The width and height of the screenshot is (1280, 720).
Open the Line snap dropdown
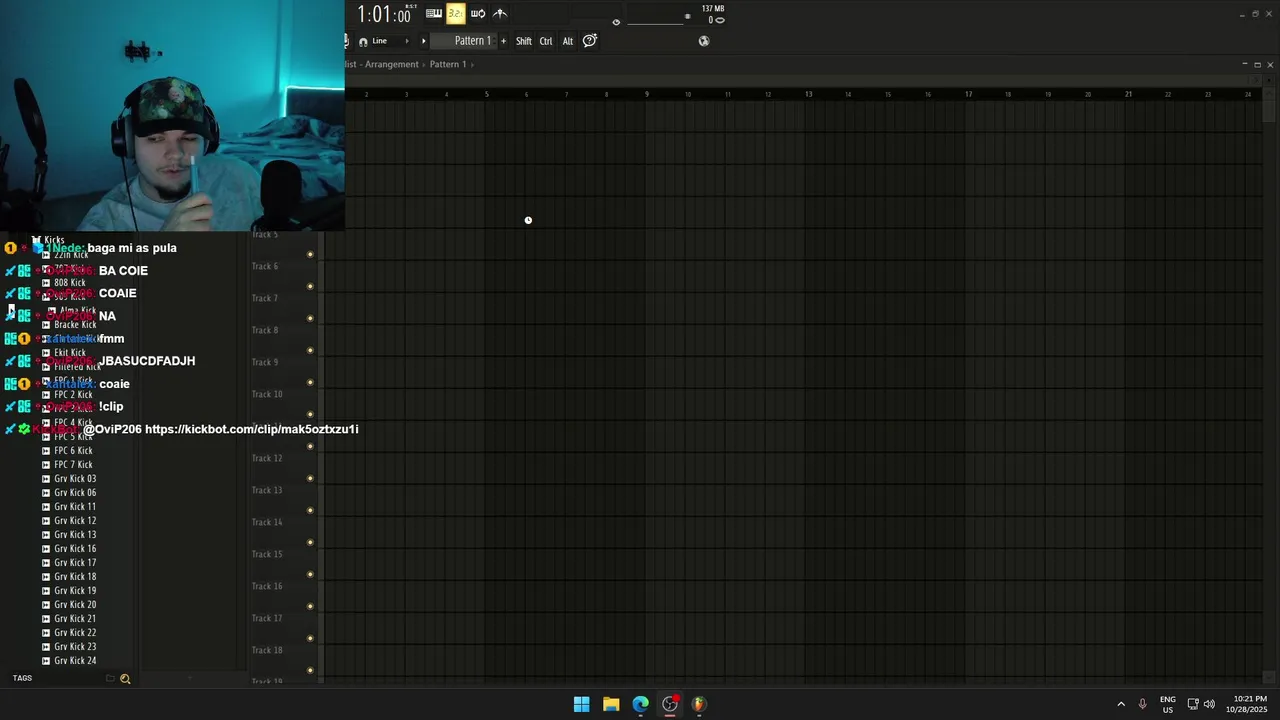coord(391,41)
